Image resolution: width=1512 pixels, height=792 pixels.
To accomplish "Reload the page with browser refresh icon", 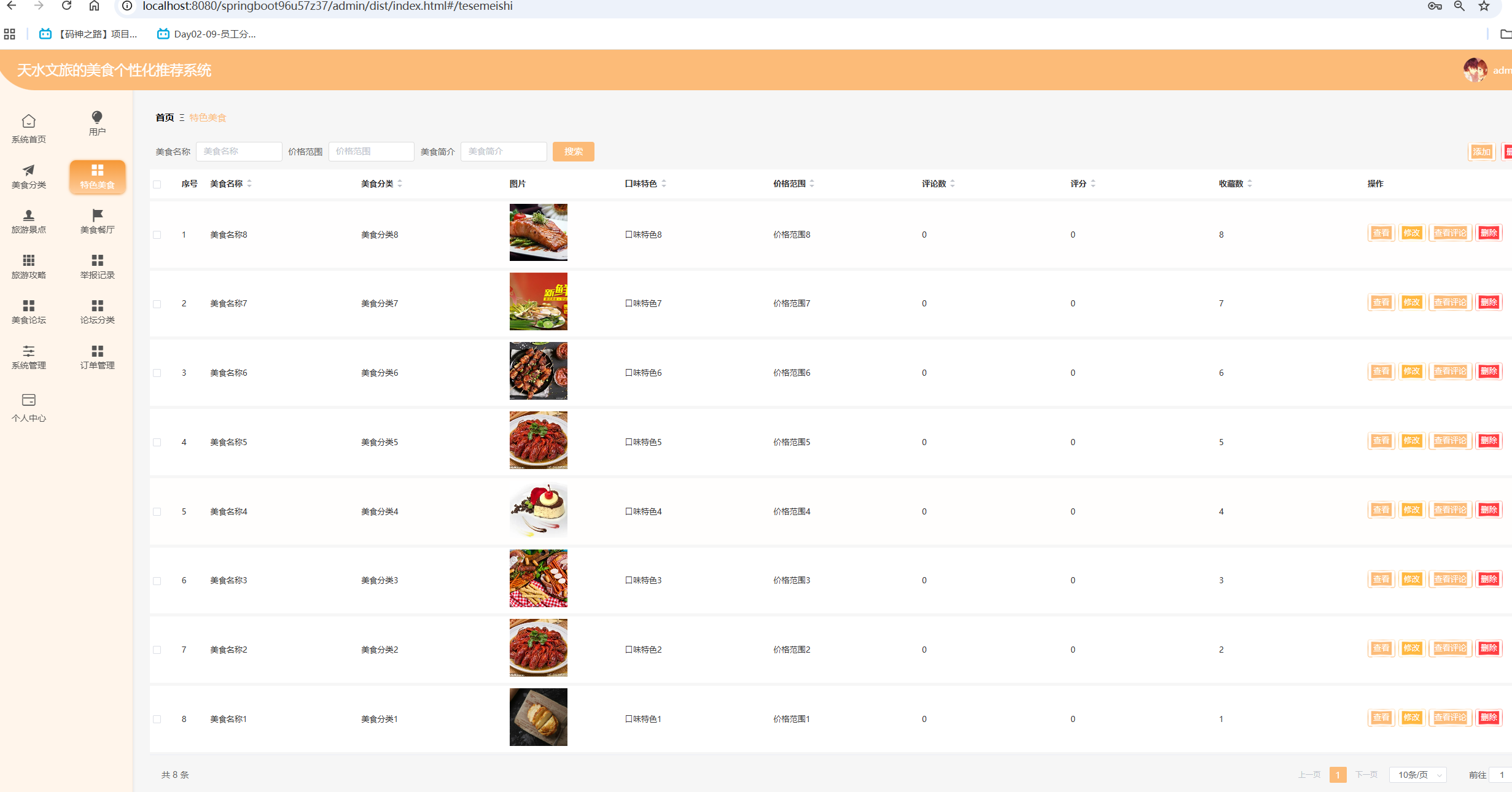I will click(x=67, y=6).
